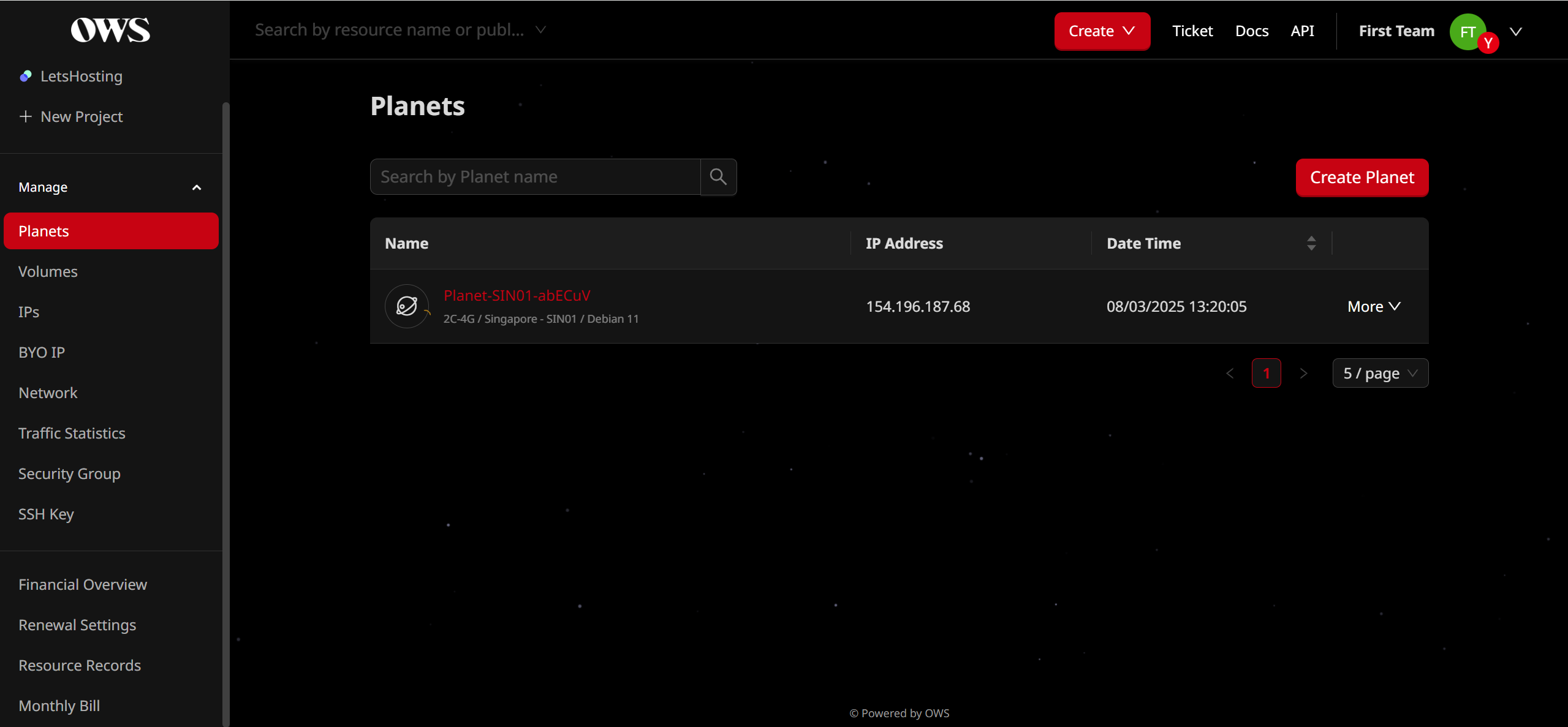Viewport: 1568px width, 727px height.
Task: Open the 5 / page size dropdown
Action: point(1380,373)
